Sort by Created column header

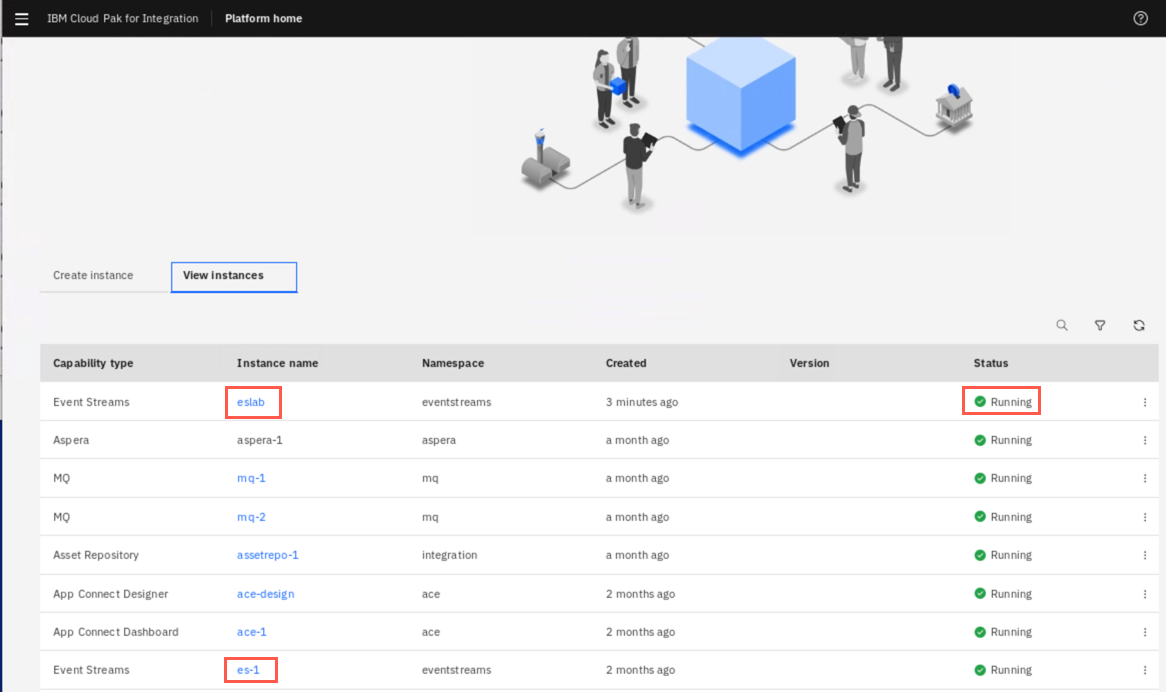point(626,363)
